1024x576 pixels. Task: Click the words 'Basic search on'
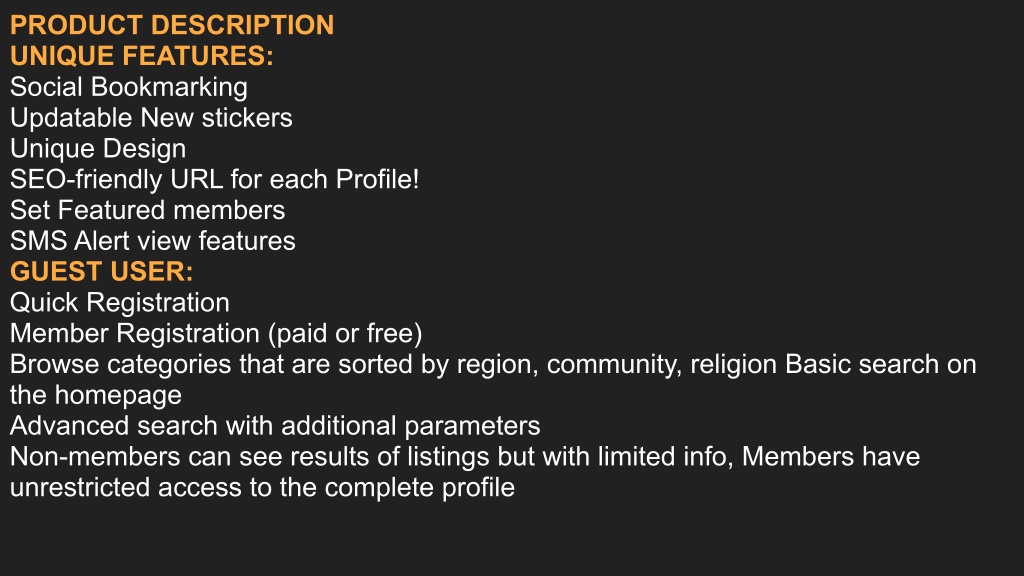(880, 364)
